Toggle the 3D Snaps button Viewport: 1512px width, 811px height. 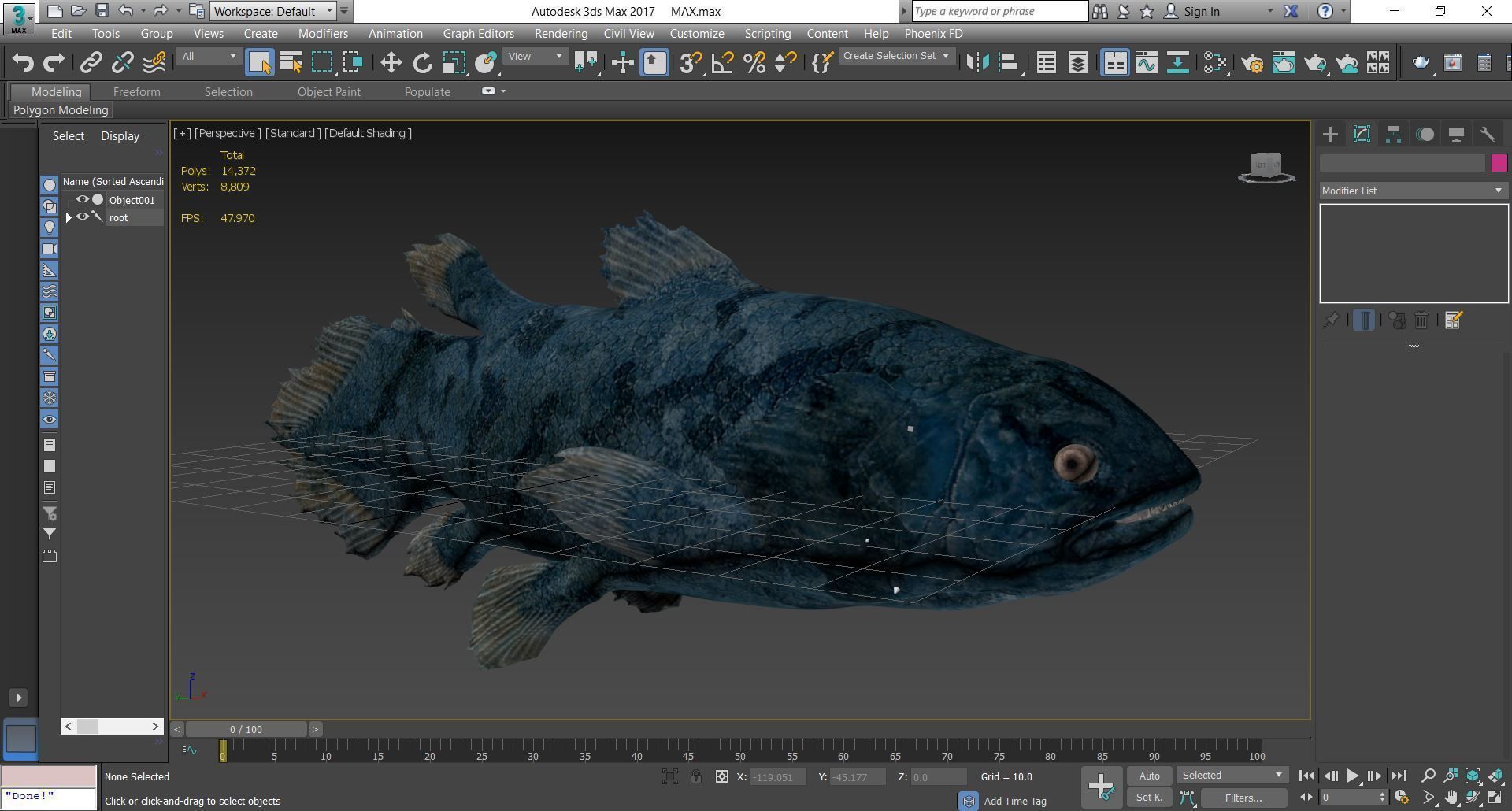(691, 62)
